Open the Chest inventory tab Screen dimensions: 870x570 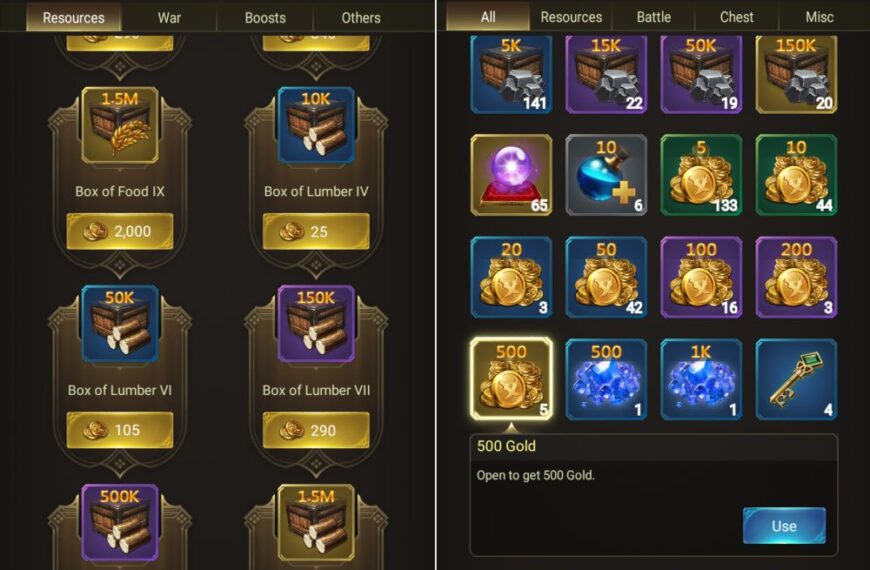coord(736,17)
